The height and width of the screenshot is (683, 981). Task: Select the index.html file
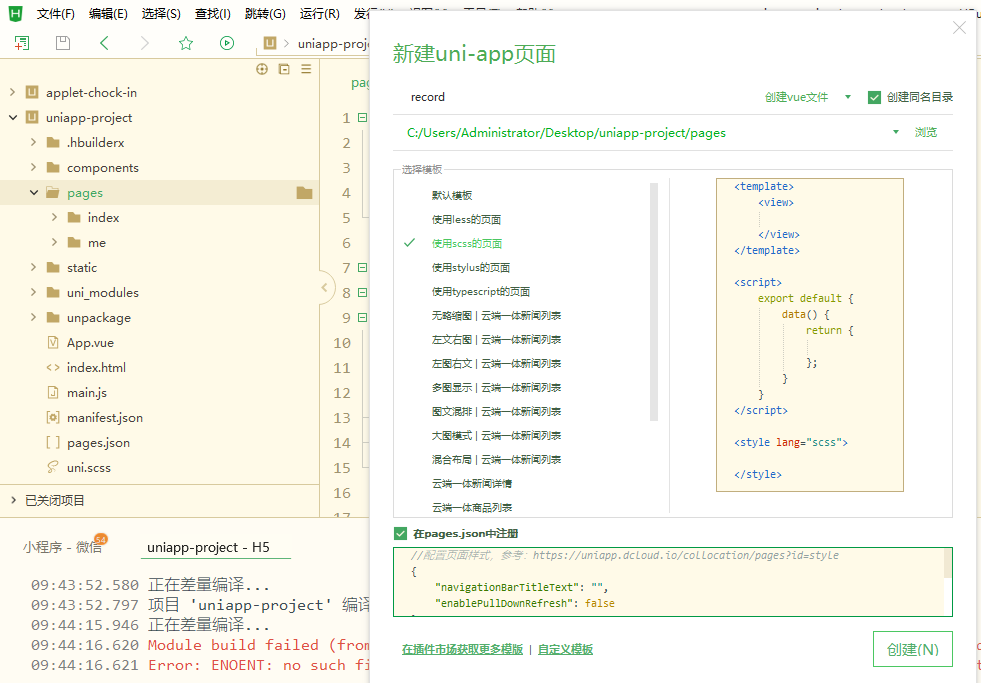pos(96,368)
